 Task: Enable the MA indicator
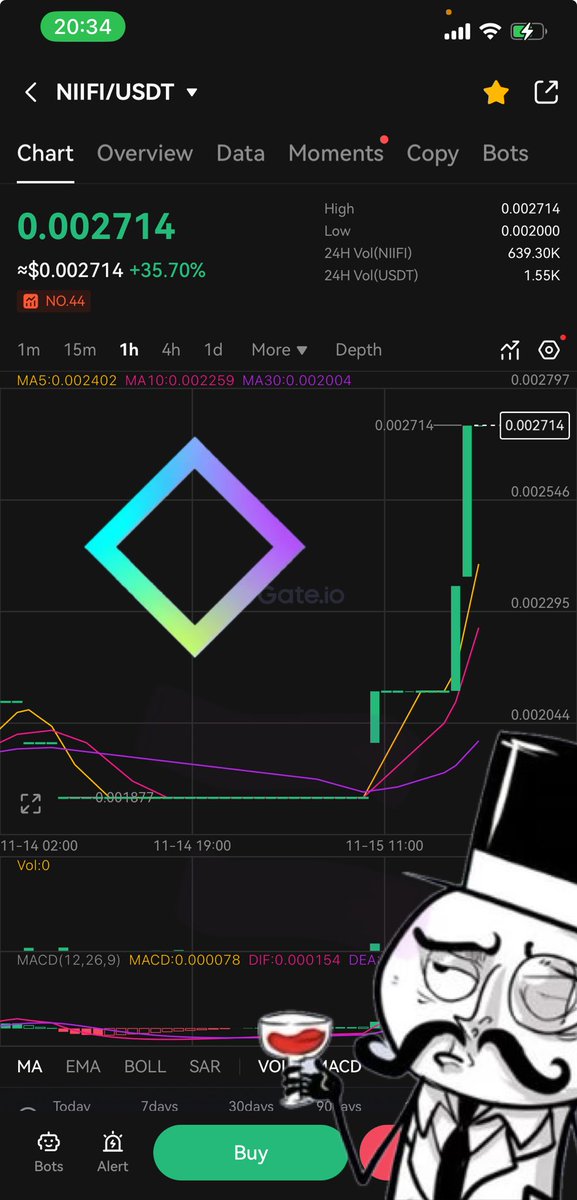(x=30, y=1067)
